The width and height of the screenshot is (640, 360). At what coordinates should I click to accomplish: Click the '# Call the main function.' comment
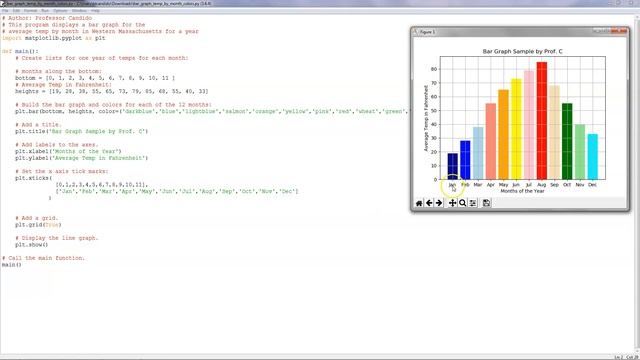44,258
